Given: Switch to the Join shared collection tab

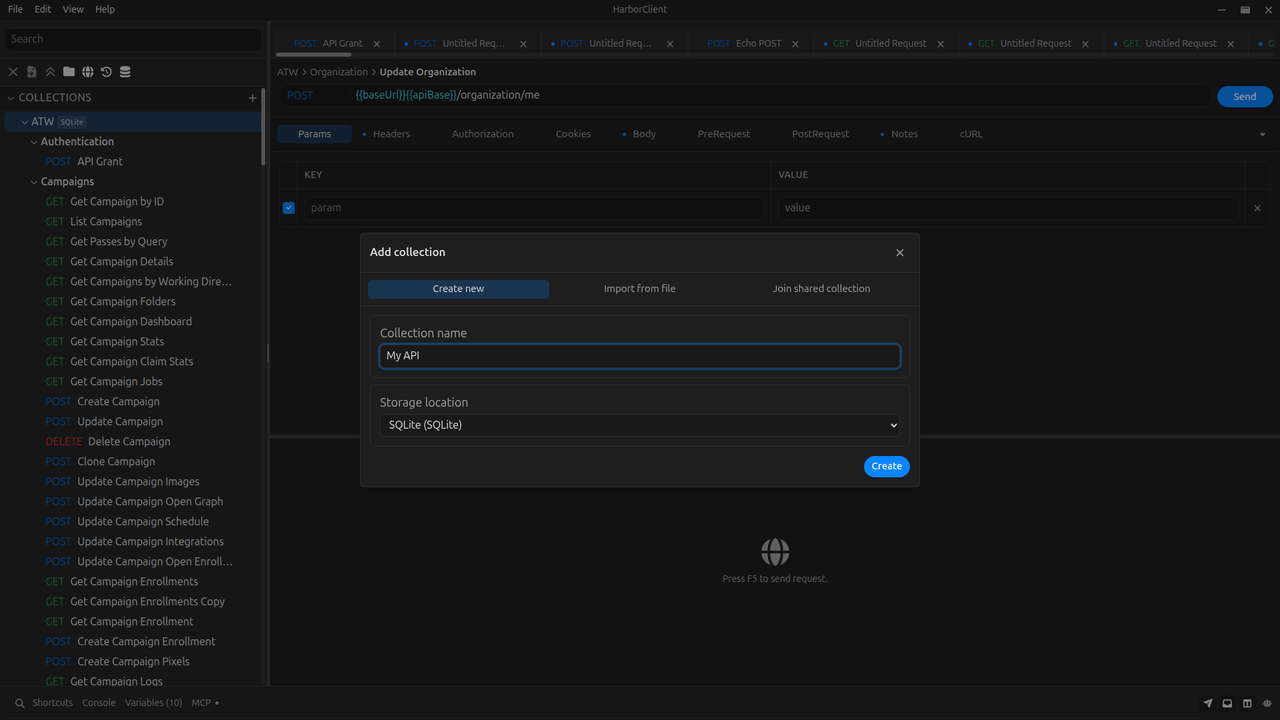Looking at the screenshot, I should point(821,289).
